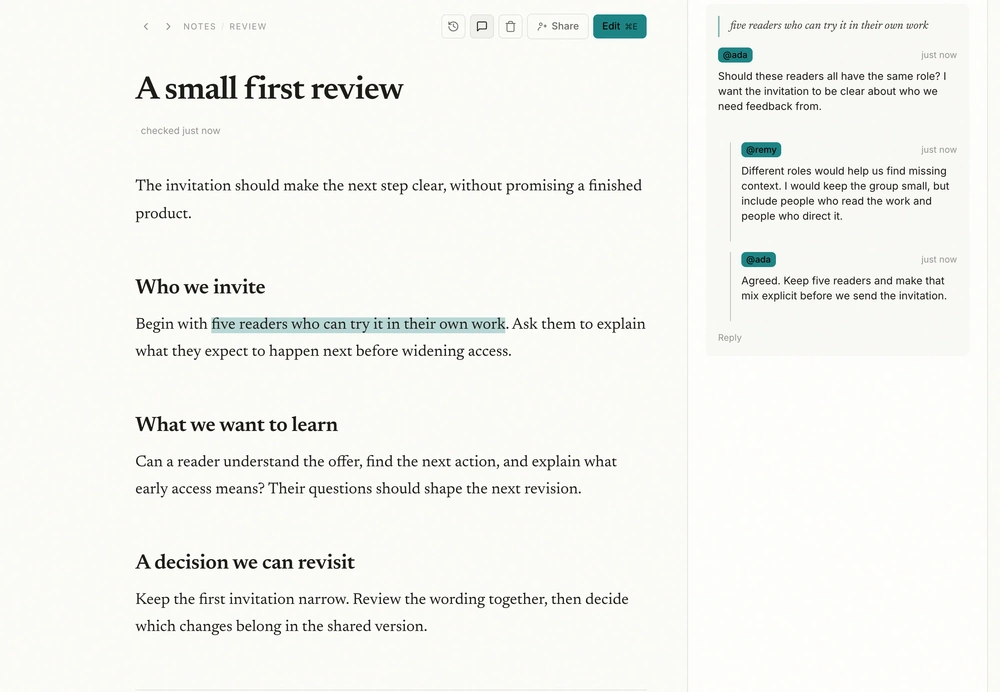Screen dimensions: 1000x692
Task: Click the "Who we invite" heading
Action: [x=200, y=287]
